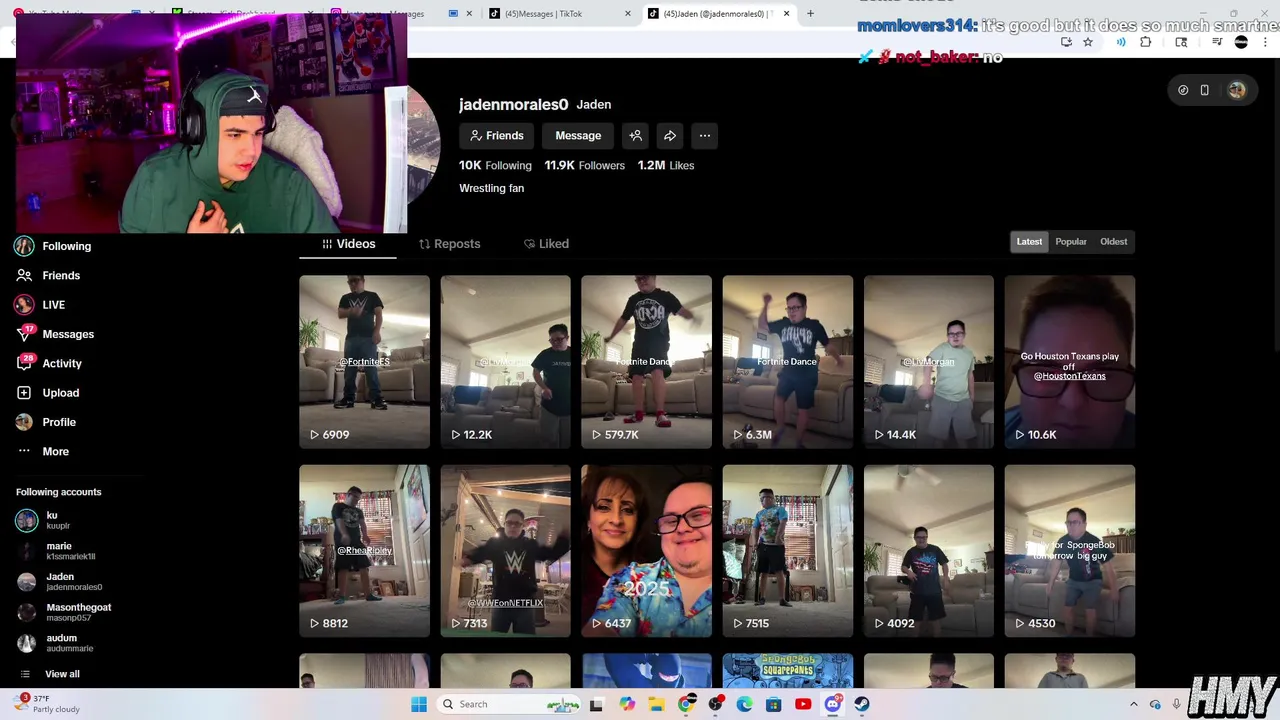Go to your Profile in sidebar
1280x720 pixels.
coord(46,422)
